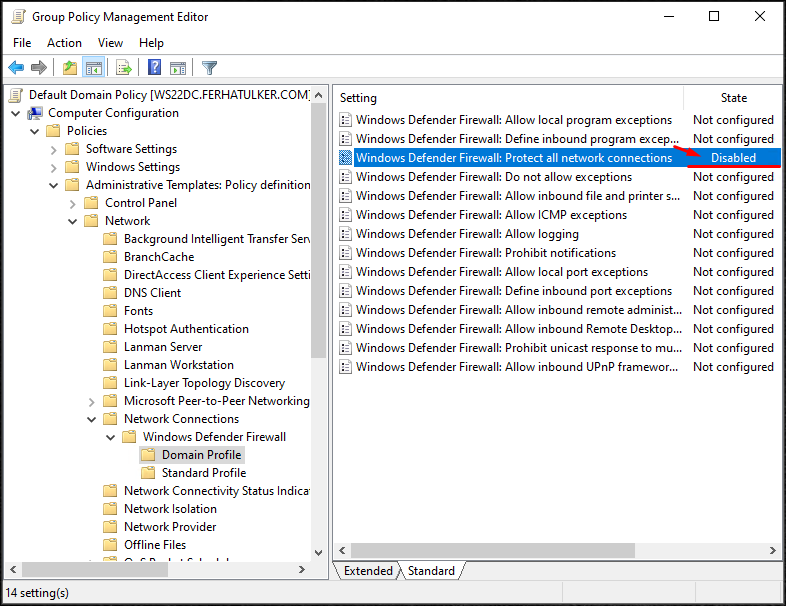Image resolution: width=786 pixels, height=606 pixels.
Task: Switch to the Standard tab
Action: (431, 571)
